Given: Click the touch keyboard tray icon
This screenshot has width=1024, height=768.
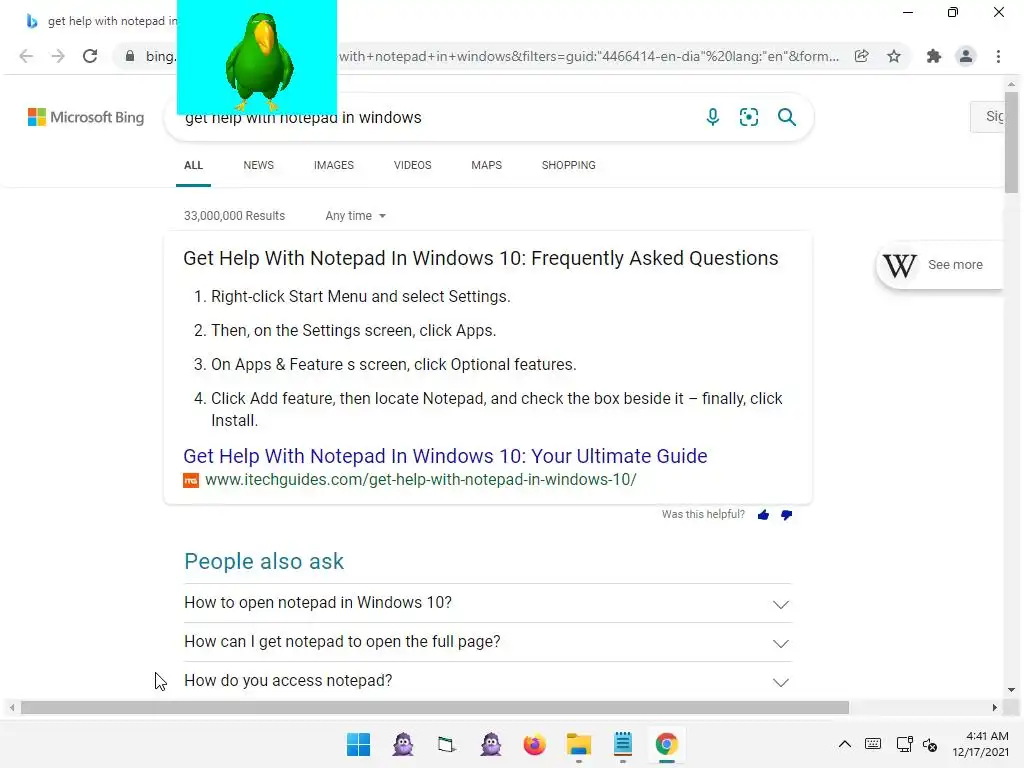Looking at the screenshot, I should 872,744.
